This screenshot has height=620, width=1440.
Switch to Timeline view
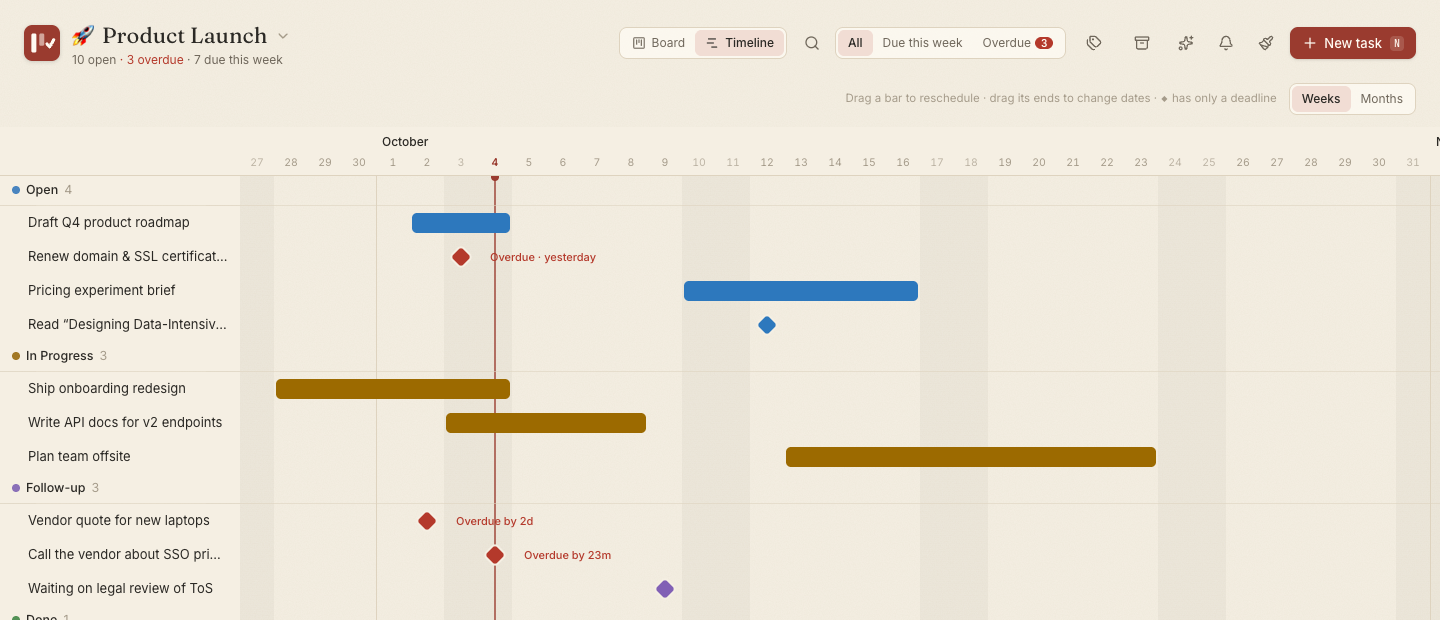(740, 43)
